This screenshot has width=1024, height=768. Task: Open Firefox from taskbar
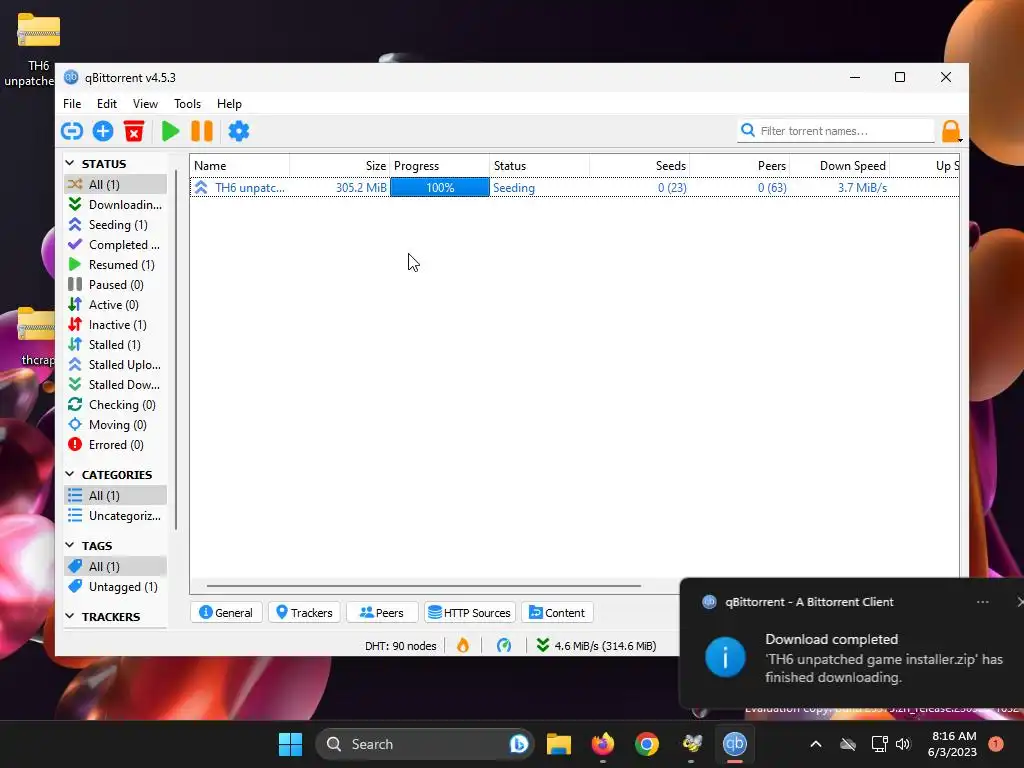point(602,744)
